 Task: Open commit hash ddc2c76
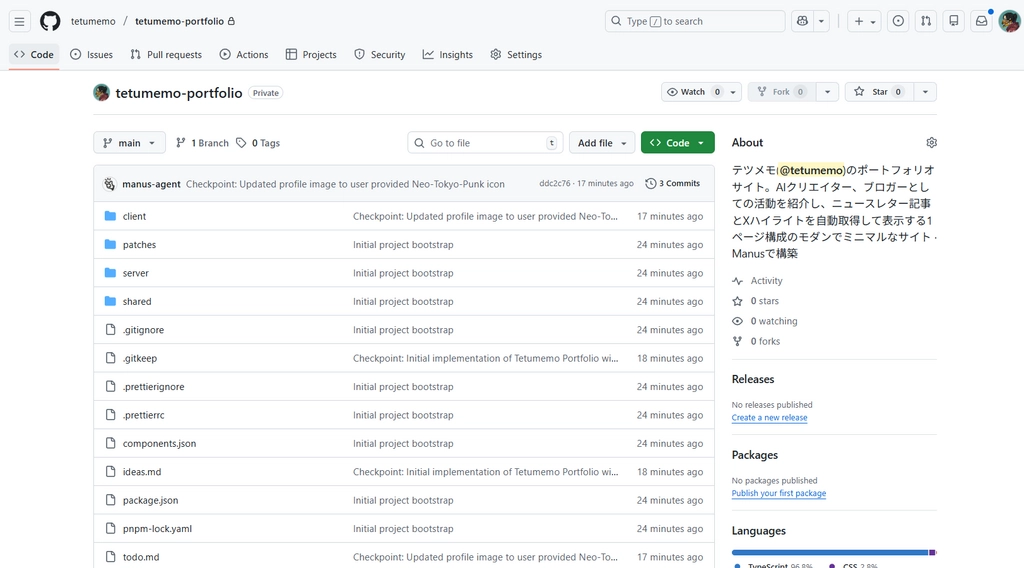click(554, 183)
